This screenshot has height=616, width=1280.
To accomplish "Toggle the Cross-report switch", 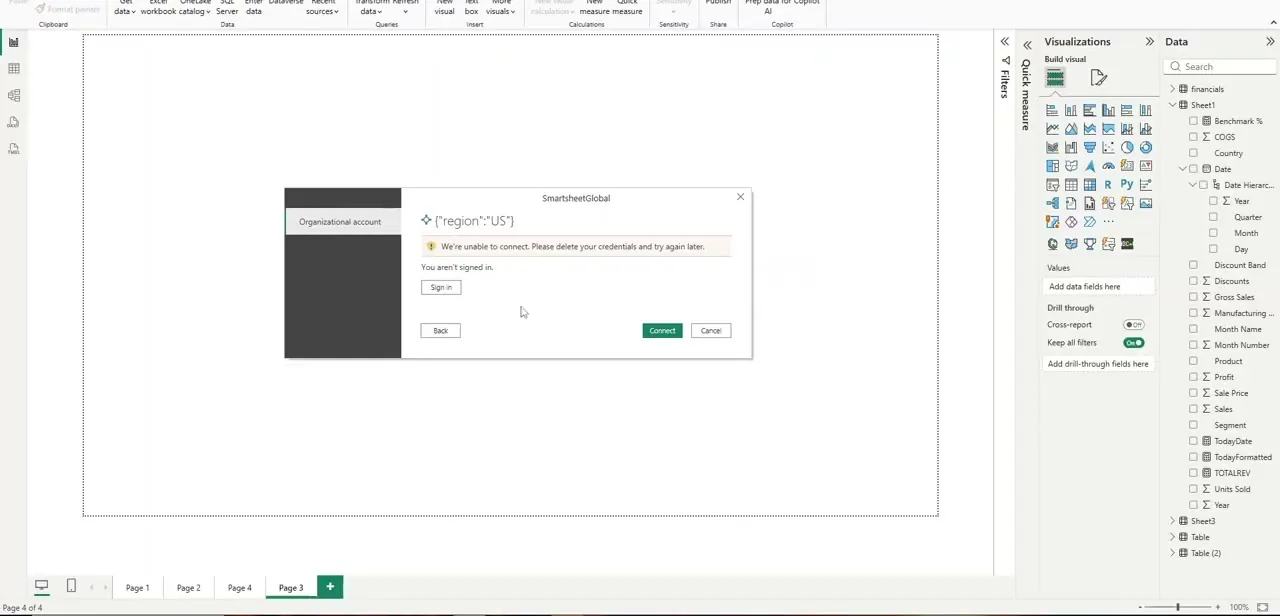I will [x=1133, y=325].
